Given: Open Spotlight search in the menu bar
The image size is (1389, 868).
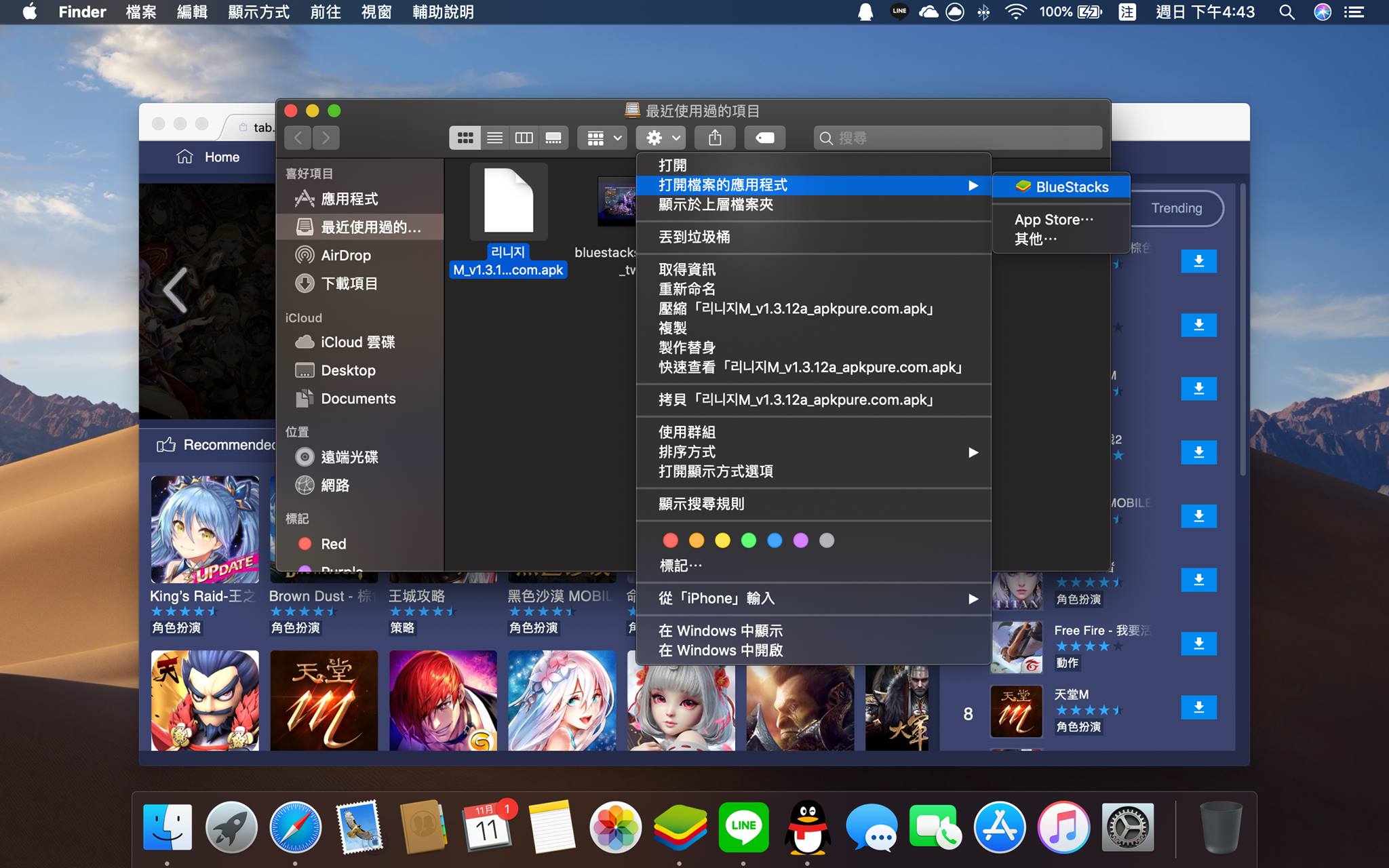Looking at the screenshot, I should (1287, 12).
